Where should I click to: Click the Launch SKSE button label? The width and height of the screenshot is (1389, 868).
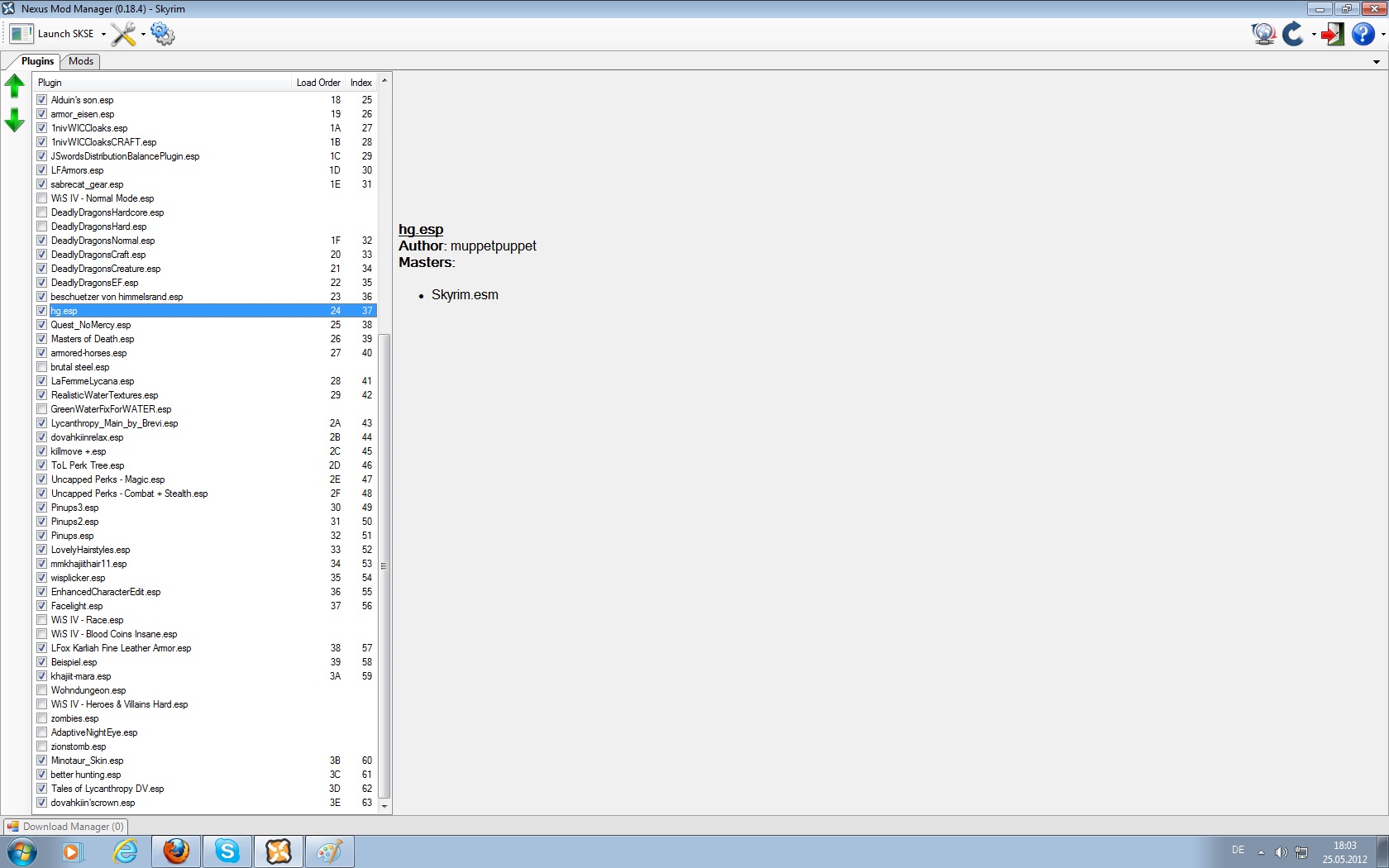tap(66, 34)
